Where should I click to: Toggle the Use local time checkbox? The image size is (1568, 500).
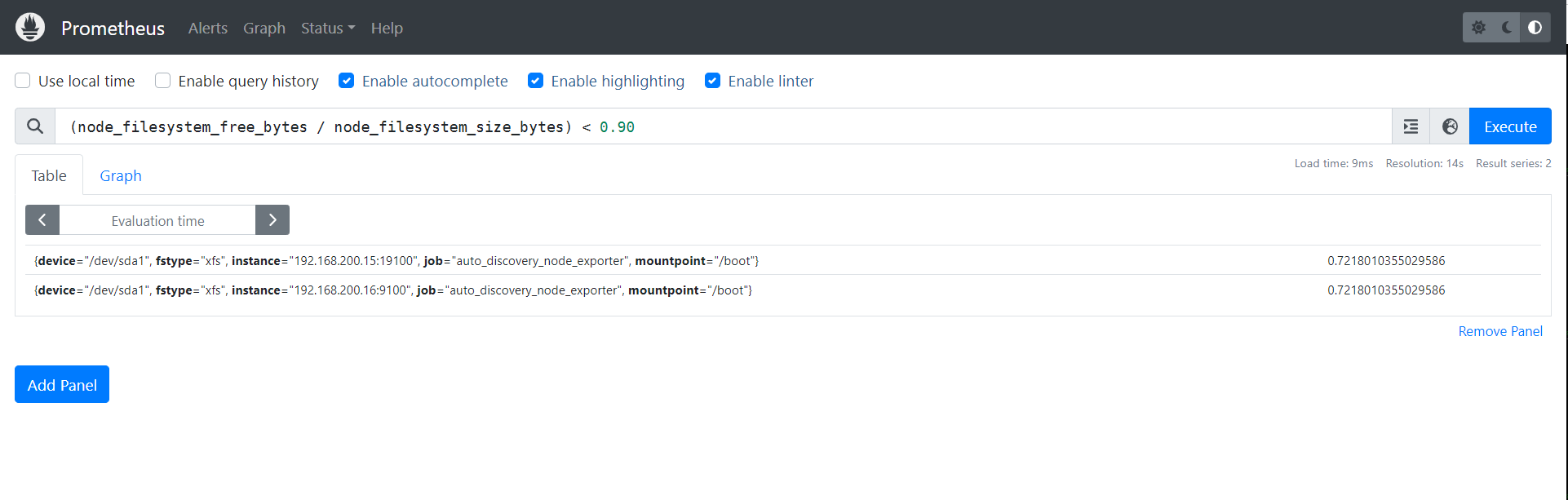pos(23,81)
